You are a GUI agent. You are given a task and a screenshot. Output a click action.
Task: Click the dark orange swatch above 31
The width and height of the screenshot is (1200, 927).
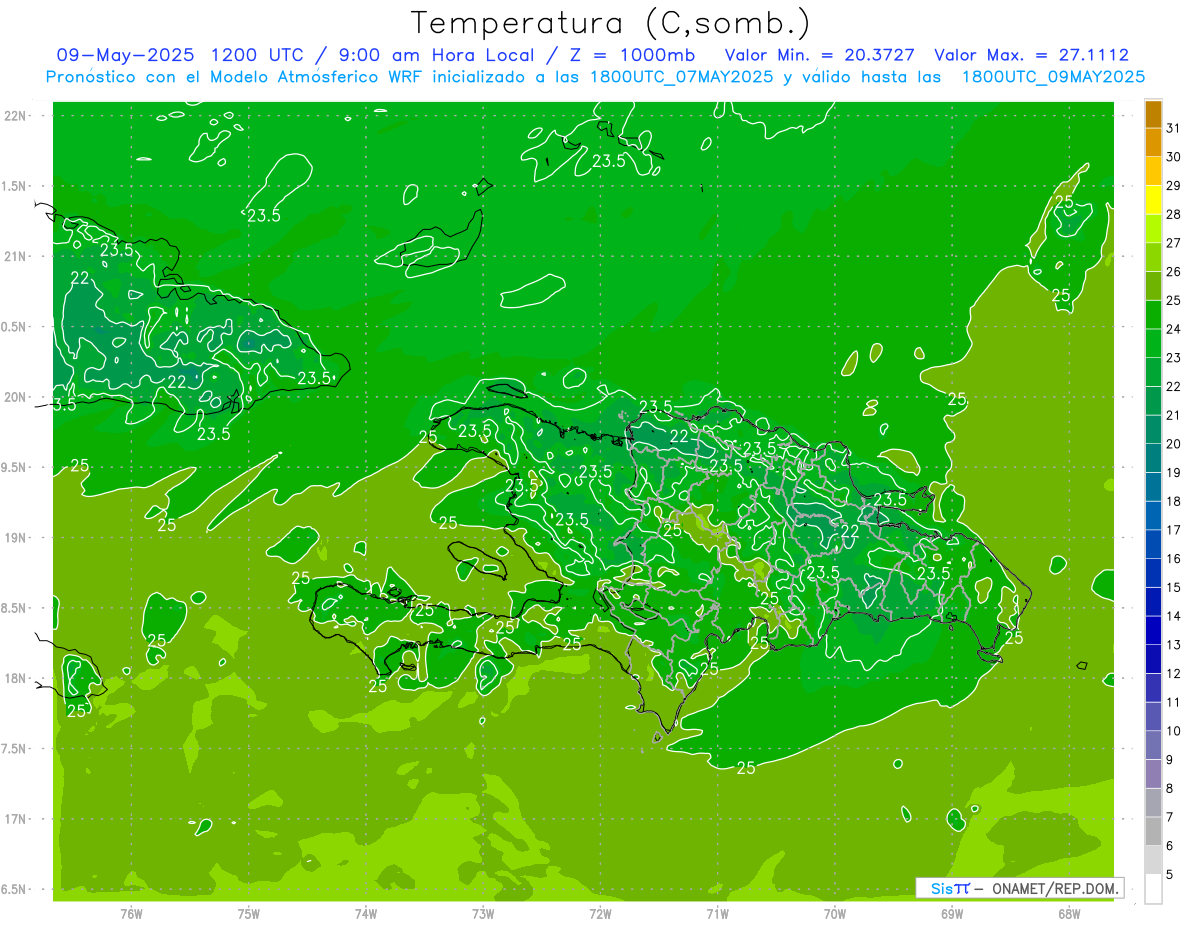tap(1153, 114)
